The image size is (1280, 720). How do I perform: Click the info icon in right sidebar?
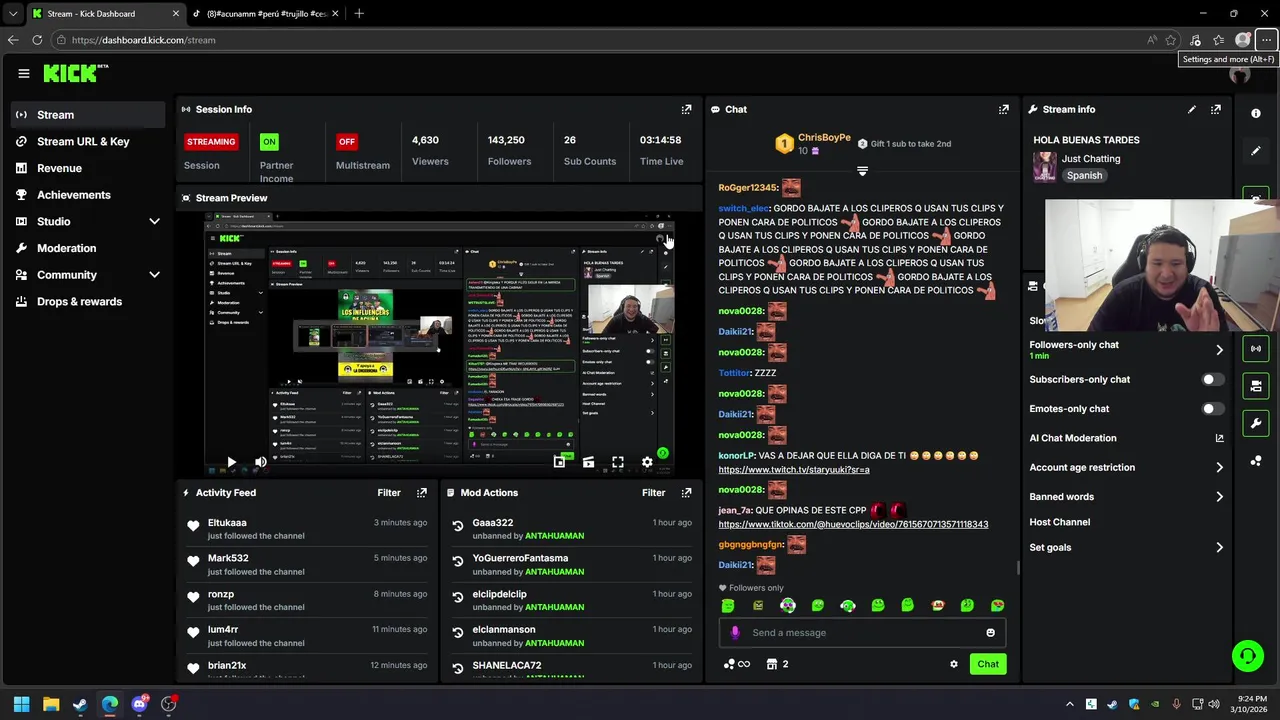tap(1256, 114)
